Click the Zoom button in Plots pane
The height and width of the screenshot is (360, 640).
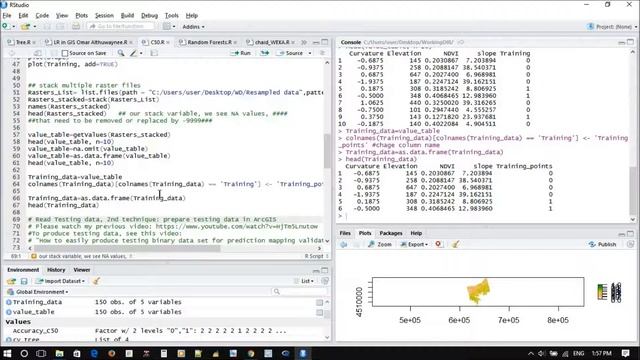pyautogui.click(x=380, y=244)
